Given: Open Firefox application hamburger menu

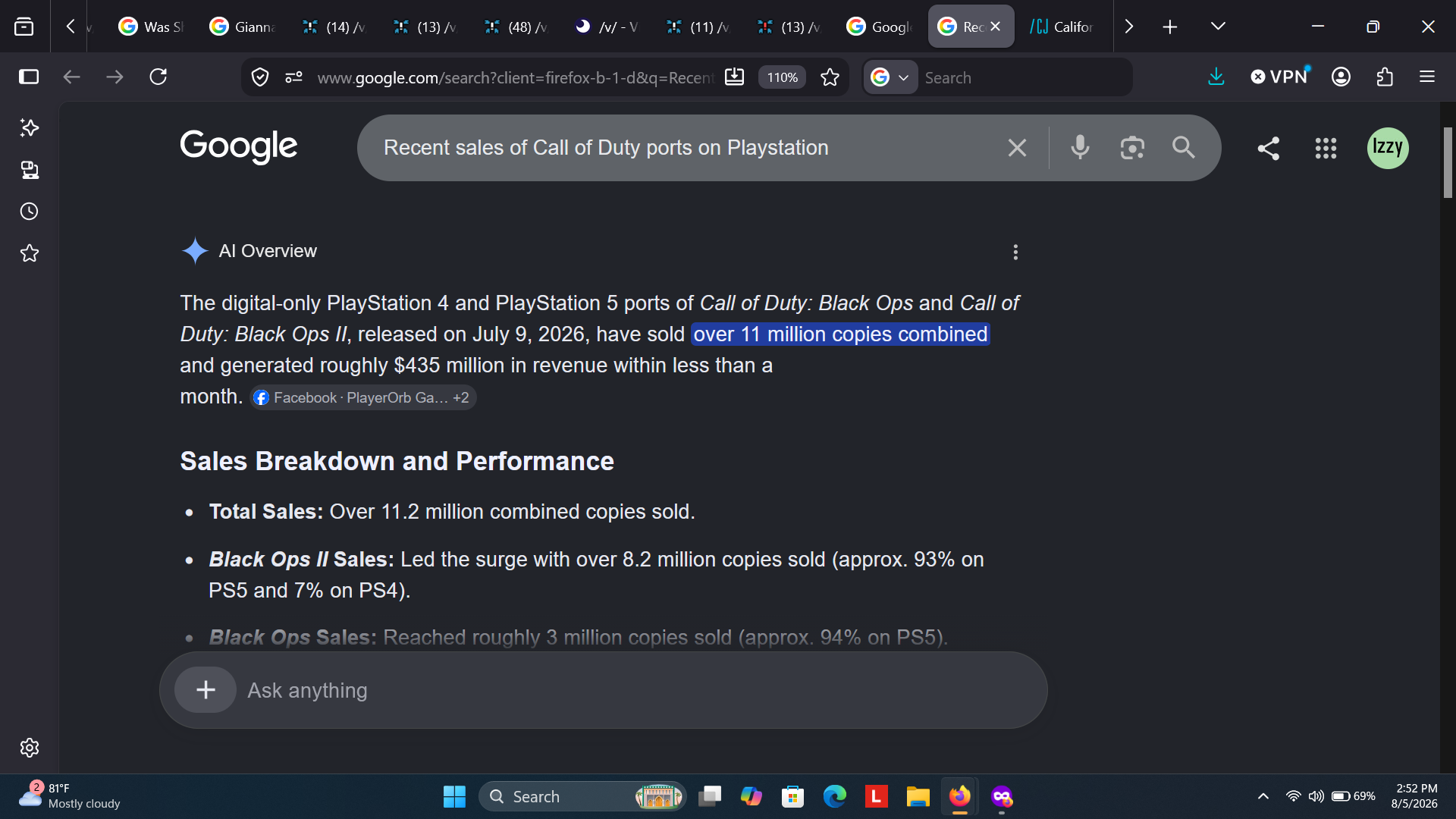Looking at the screenshot, I should (x=1427, y=77).
